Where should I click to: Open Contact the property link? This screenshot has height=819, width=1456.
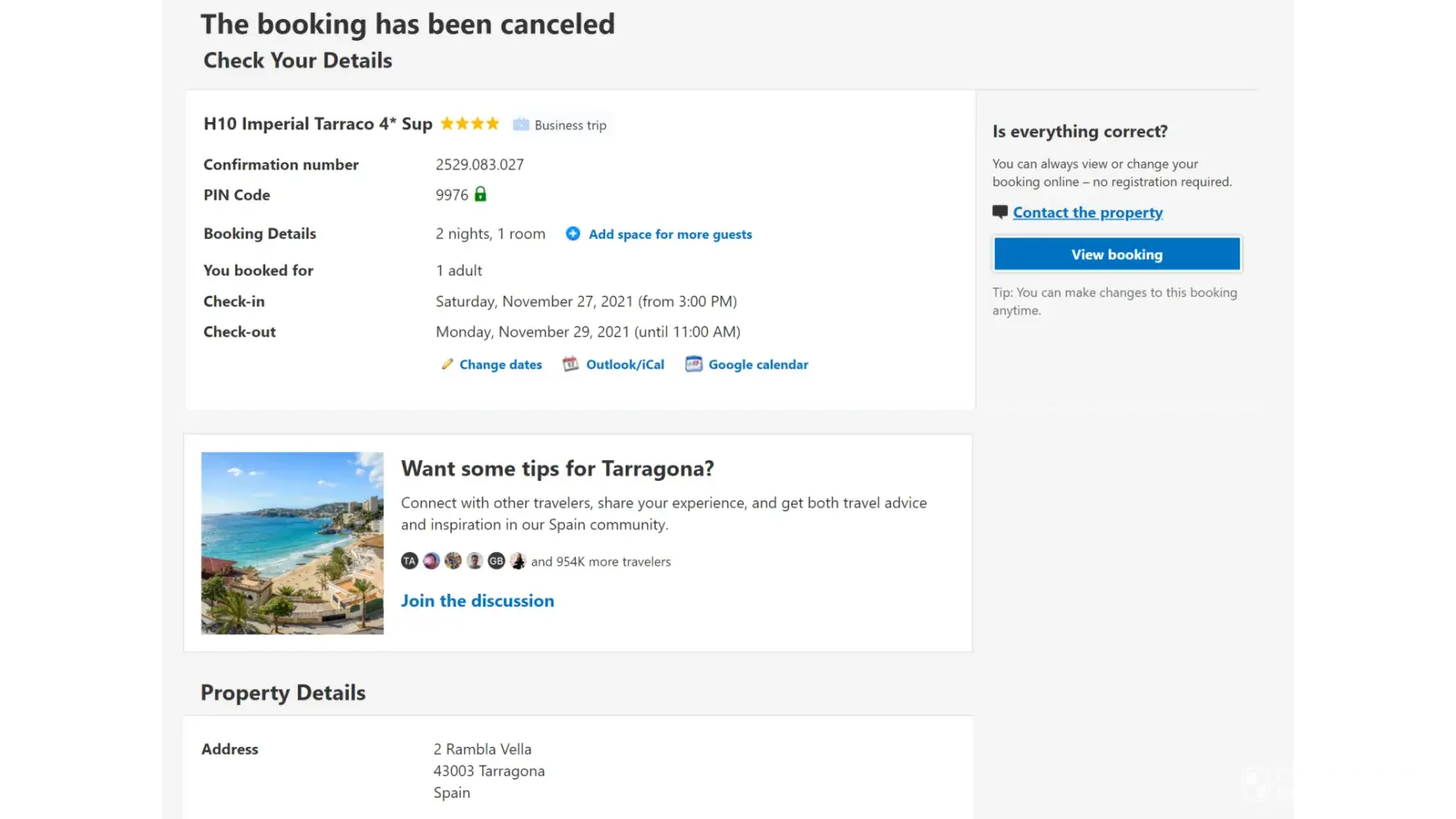pos(1087,212)
